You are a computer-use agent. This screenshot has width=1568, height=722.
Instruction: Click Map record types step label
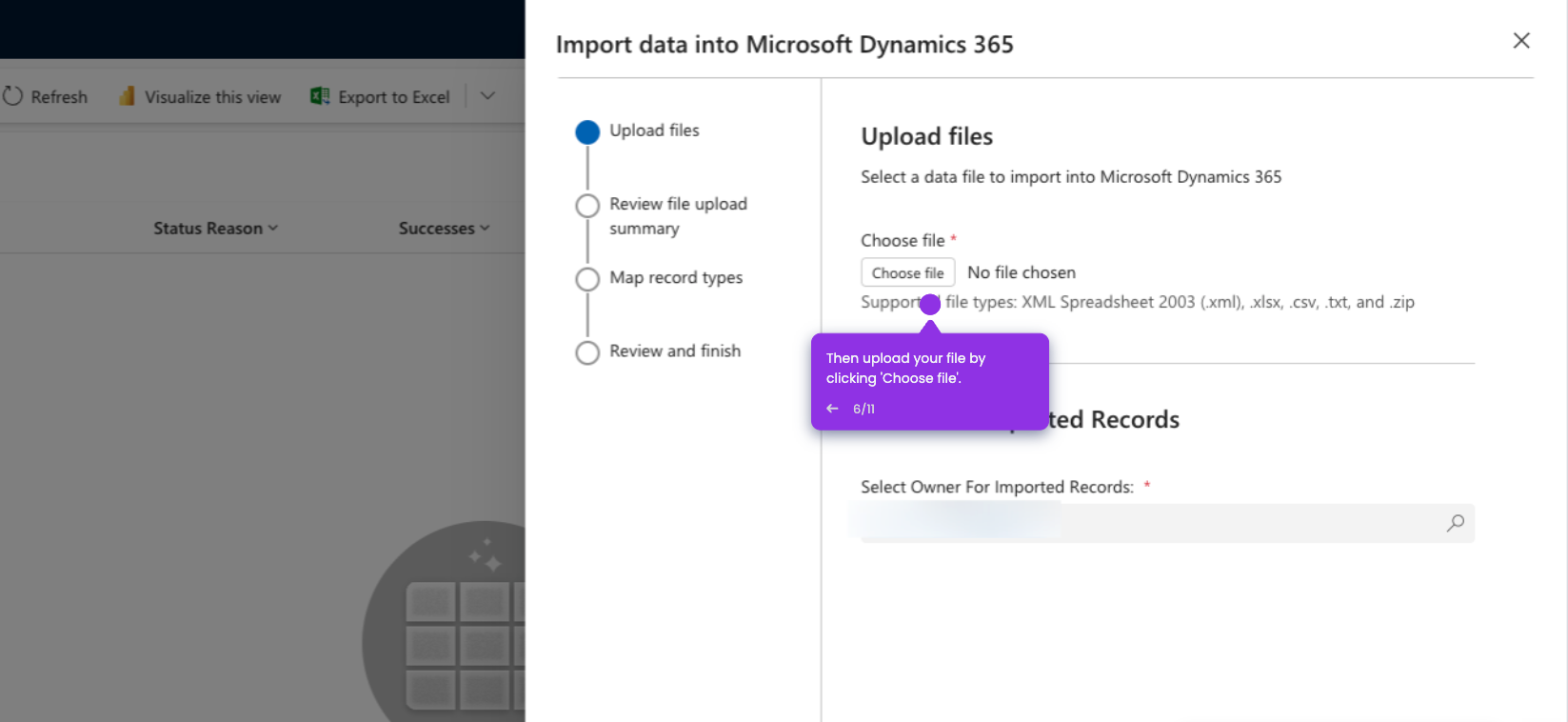tap(676, 278)
